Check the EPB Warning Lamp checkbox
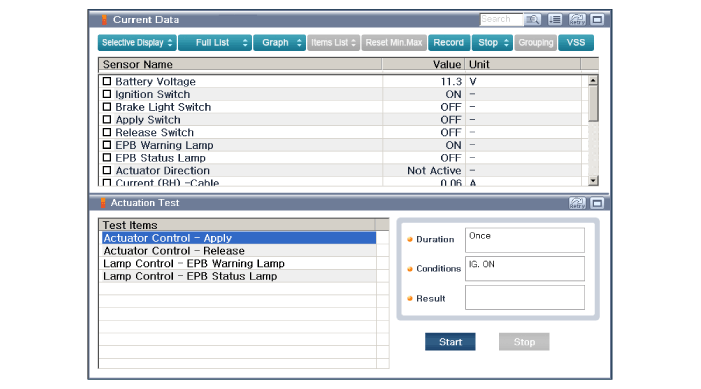The height and width of the screenshot is (389, 701). [107, 145]
